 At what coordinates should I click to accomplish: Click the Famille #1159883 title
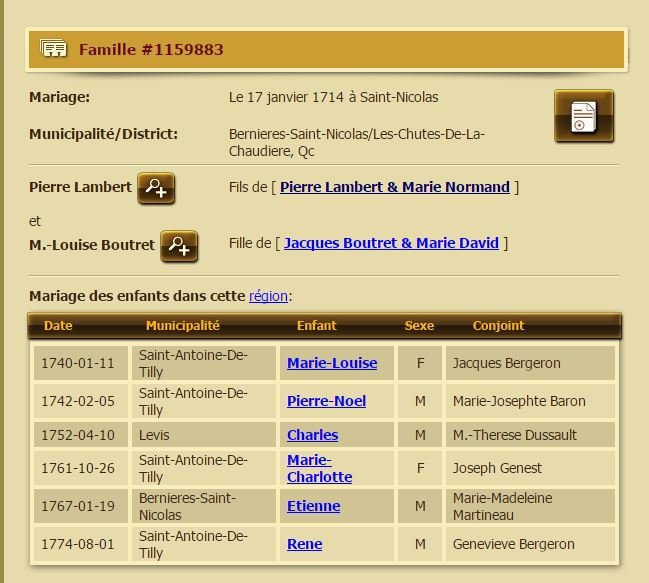click(151, 50)
